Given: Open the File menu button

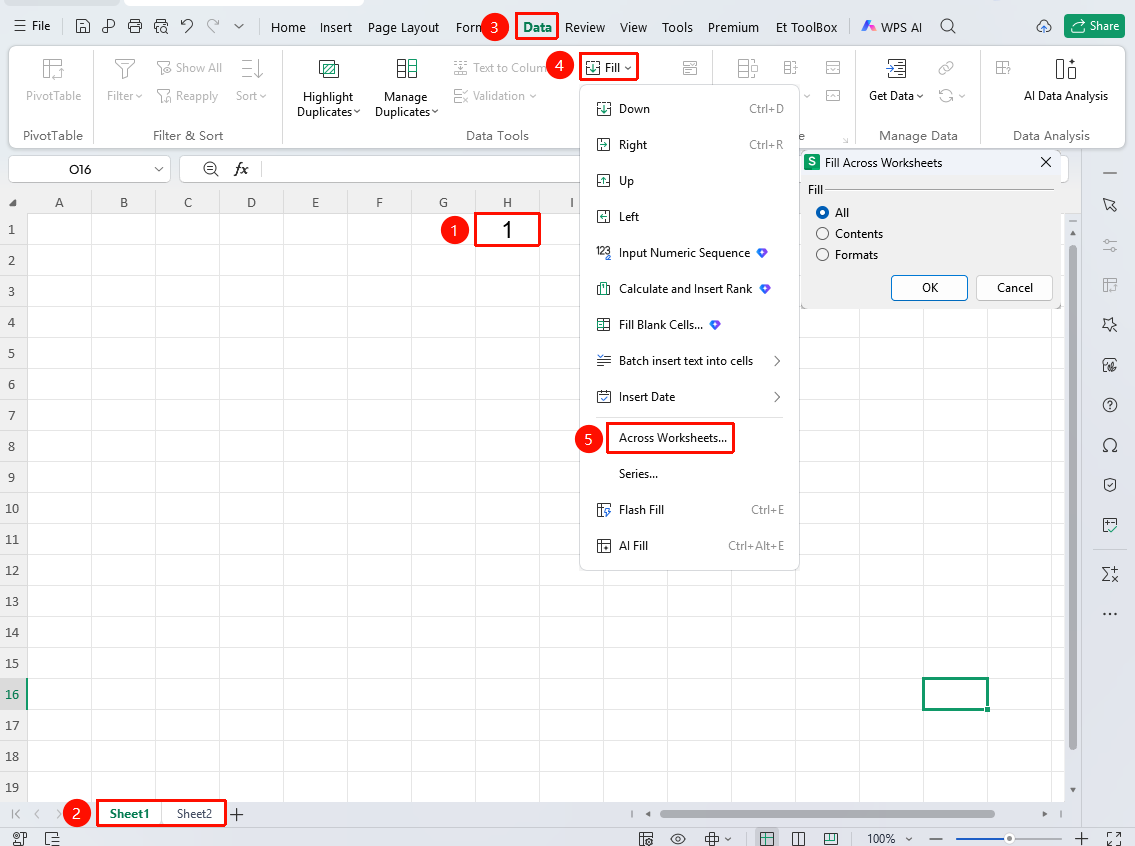Looking at the screenshot, I should pyautogui.click(x=32, y=26).
